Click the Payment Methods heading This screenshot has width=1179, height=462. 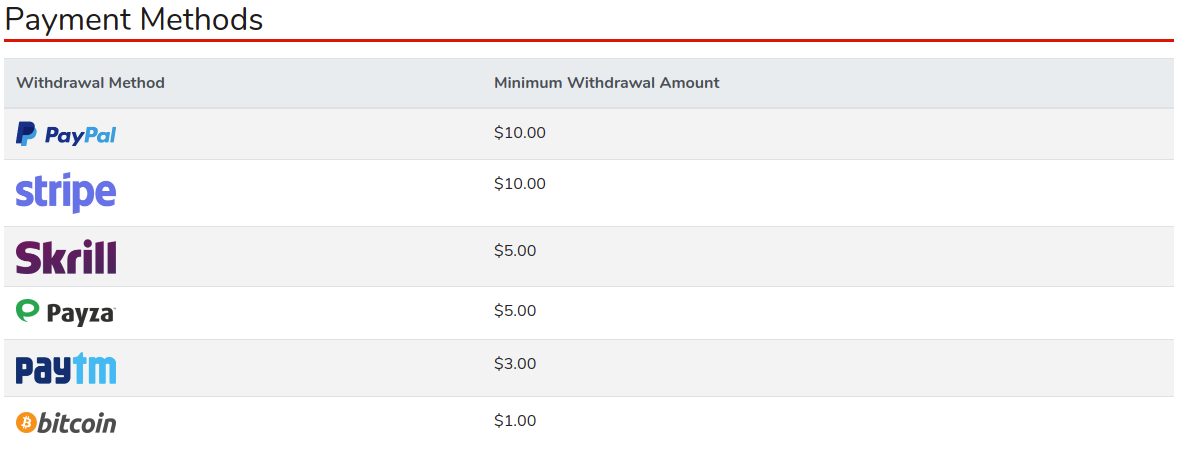click(134, 19)
